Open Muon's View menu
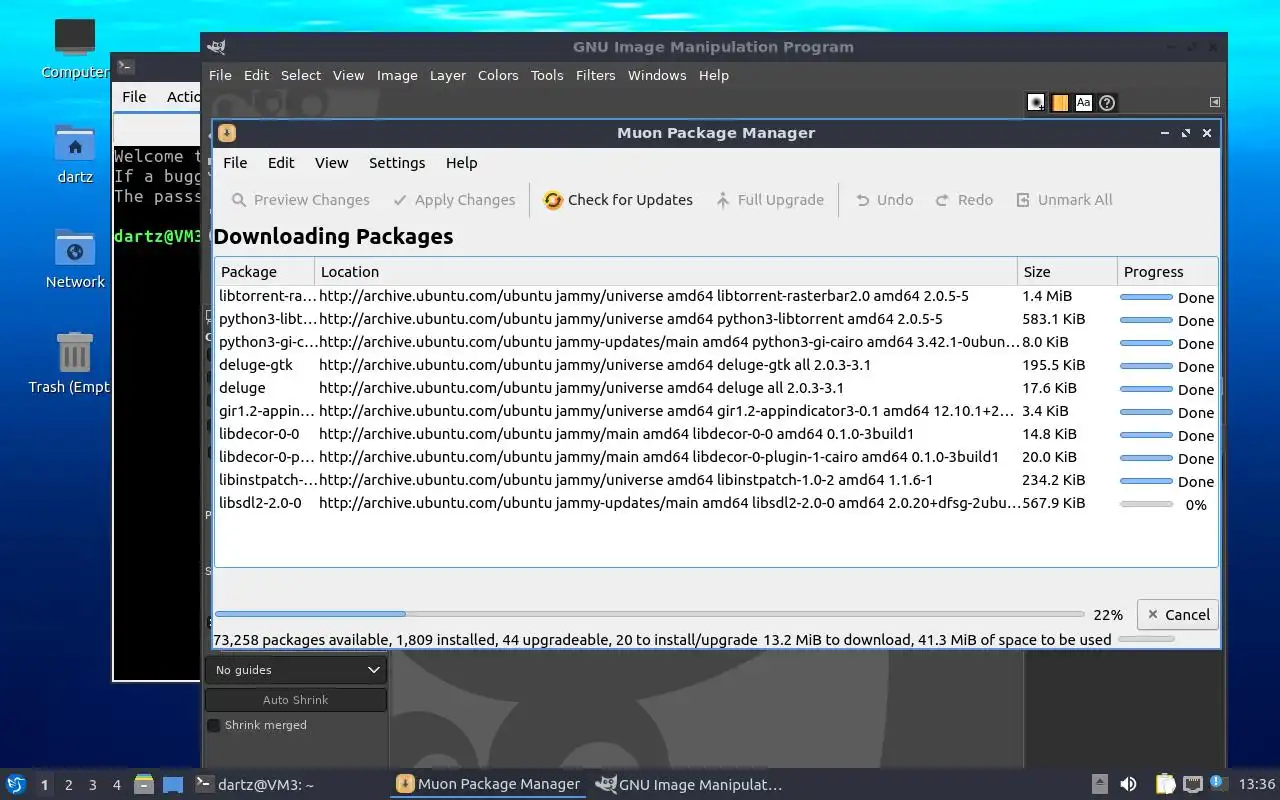The image size is (1280, 800). tap(332, 163)
